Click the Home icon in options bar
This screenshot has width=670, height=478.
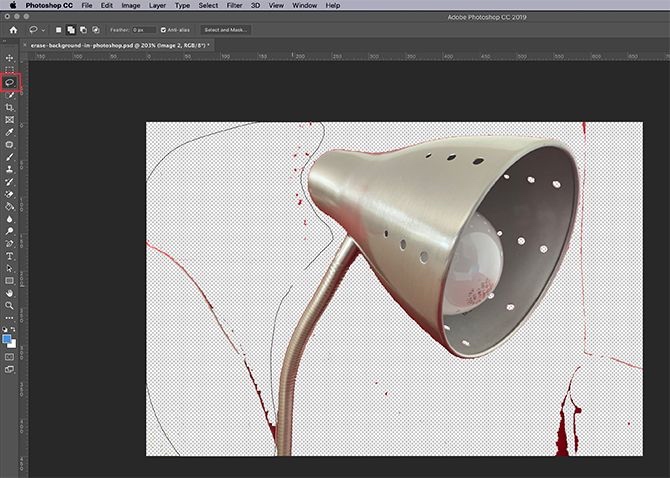tap(13, 30)
